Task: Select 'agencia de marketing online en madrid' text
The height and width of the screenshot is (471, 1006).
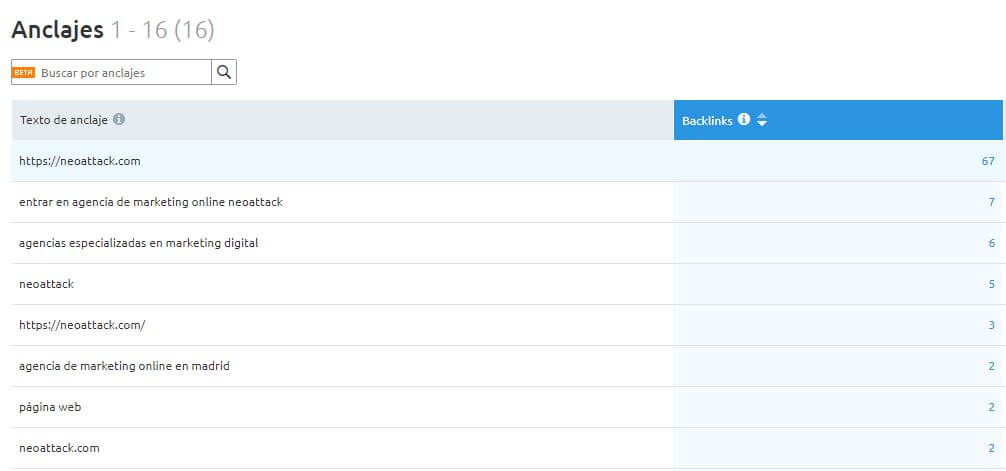Action: coord(124,366)
